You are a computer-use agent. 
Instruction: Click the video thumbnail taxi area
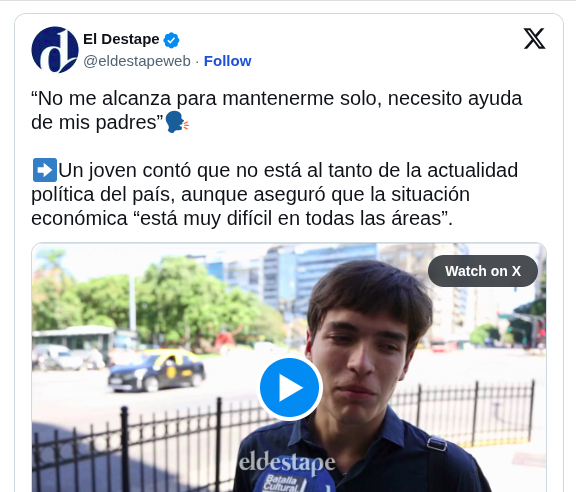(x=156, y=370)
